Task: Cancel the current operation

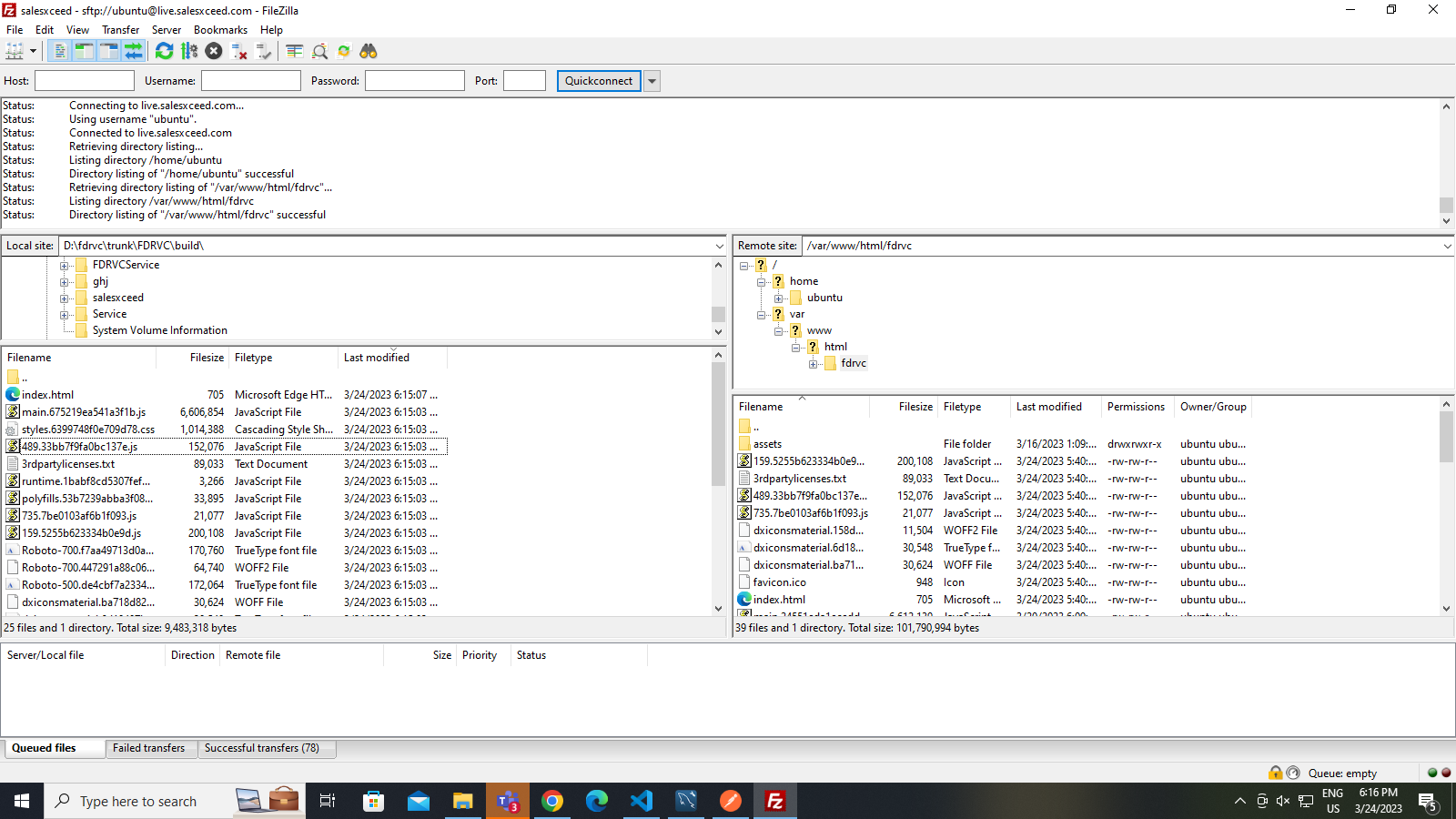Action: pos(214,52)
